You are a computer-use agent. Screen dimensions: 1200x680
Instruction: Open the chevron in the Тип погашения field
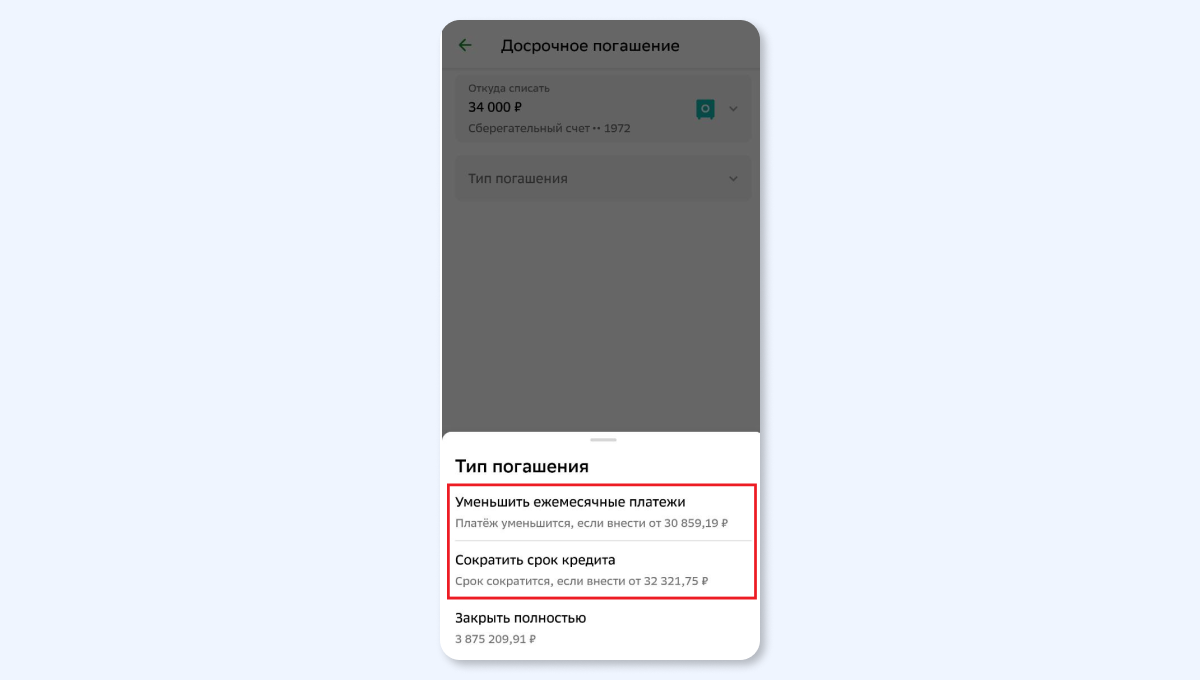[x=733, y=179]
